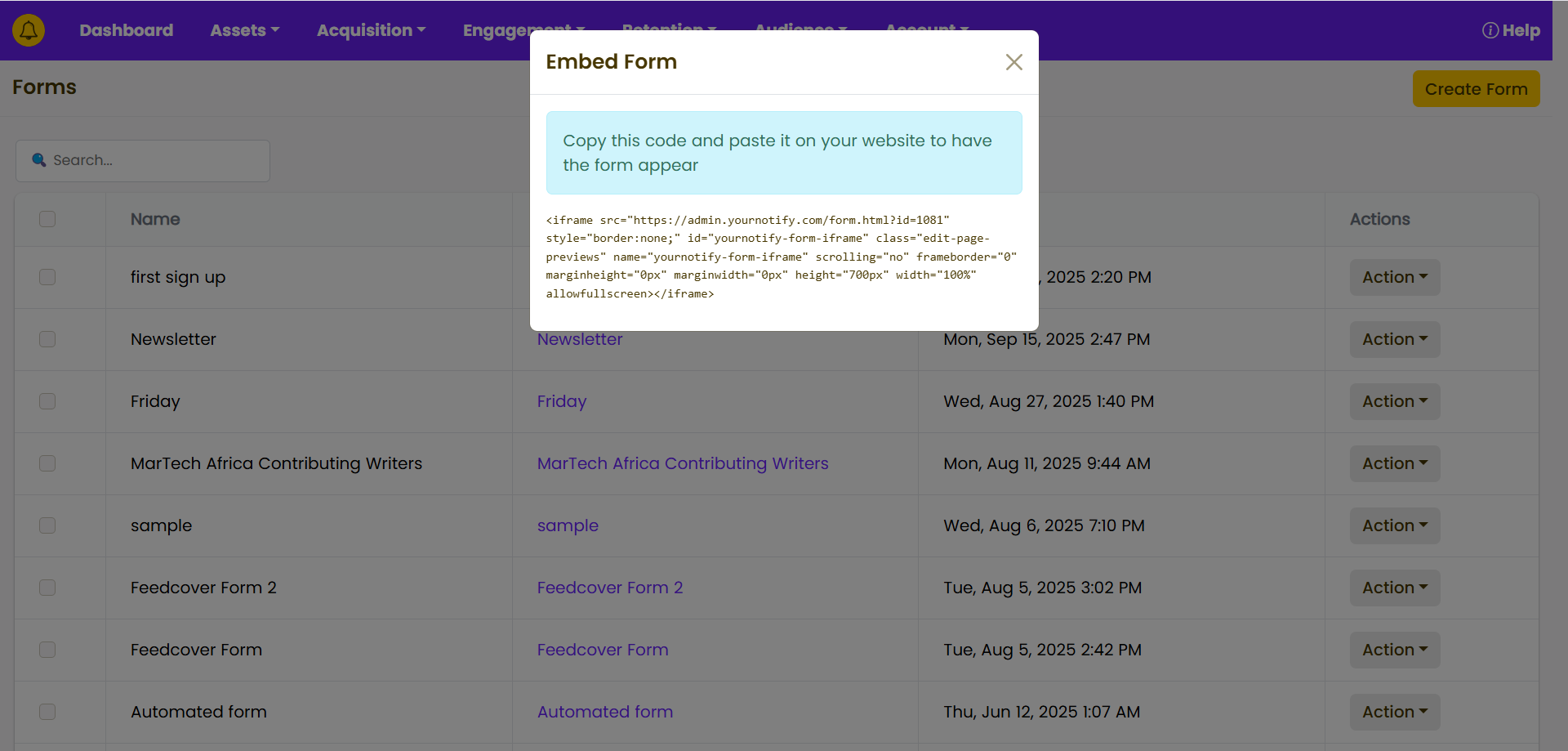Select the embed iframe code text

point(781,257)
